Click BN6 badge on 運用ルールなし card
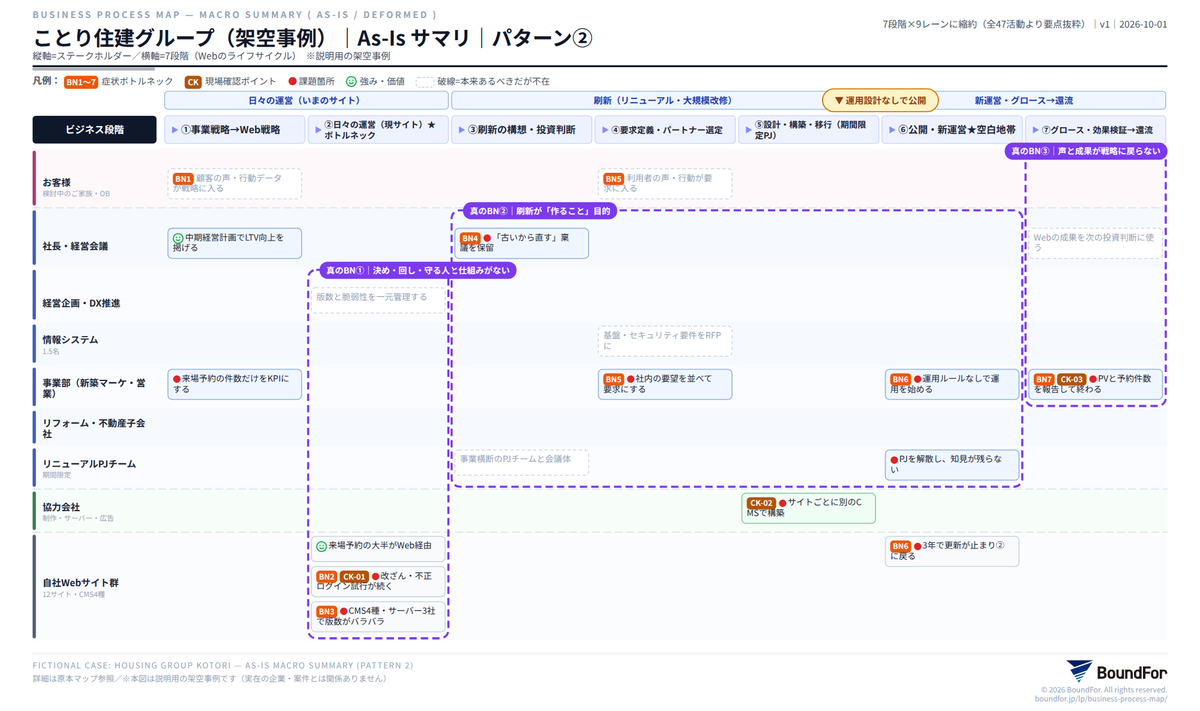The image size is (1200, 711). pos(900,379)
